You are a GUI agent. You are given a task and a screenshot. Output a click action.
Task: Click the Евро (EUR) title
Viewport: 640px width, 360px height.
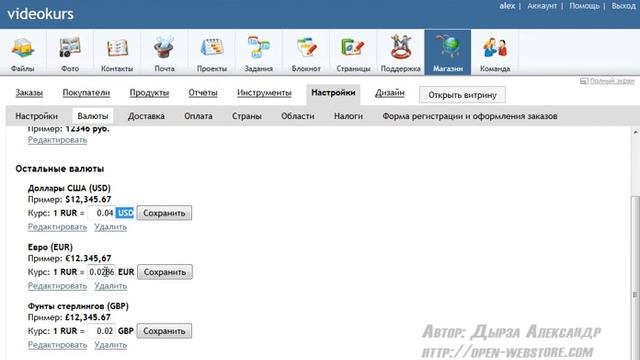50,247
